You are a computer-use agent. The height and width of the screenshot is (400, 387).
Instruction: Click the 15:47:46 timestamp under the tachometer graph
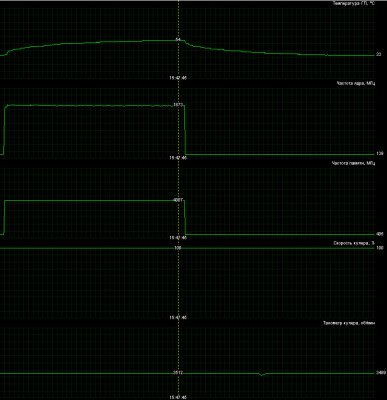tap(178, 397)
